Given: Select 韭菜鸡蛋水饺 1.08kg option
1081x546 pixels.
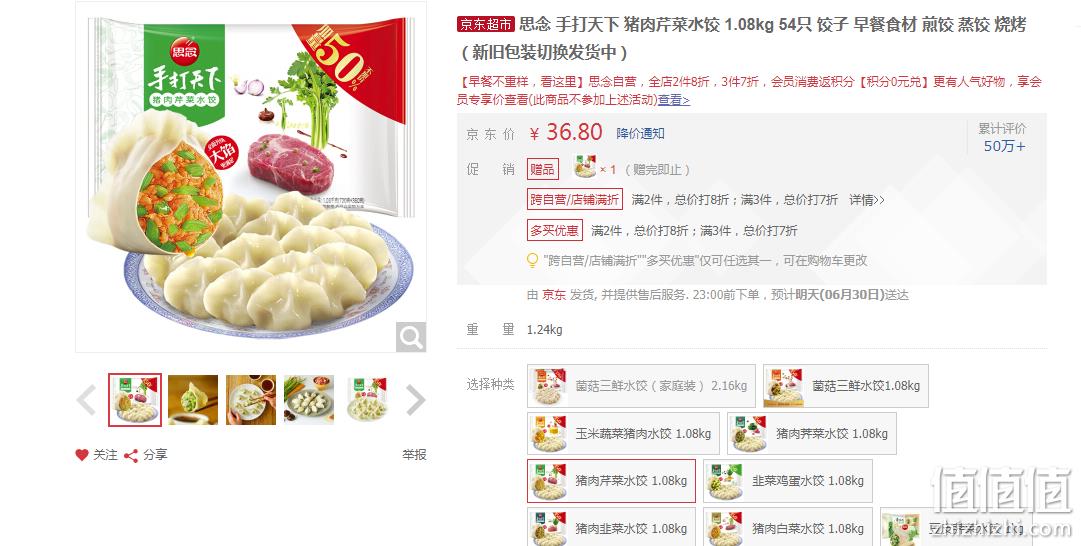Looking at the screenshot, I should point(788,481).
